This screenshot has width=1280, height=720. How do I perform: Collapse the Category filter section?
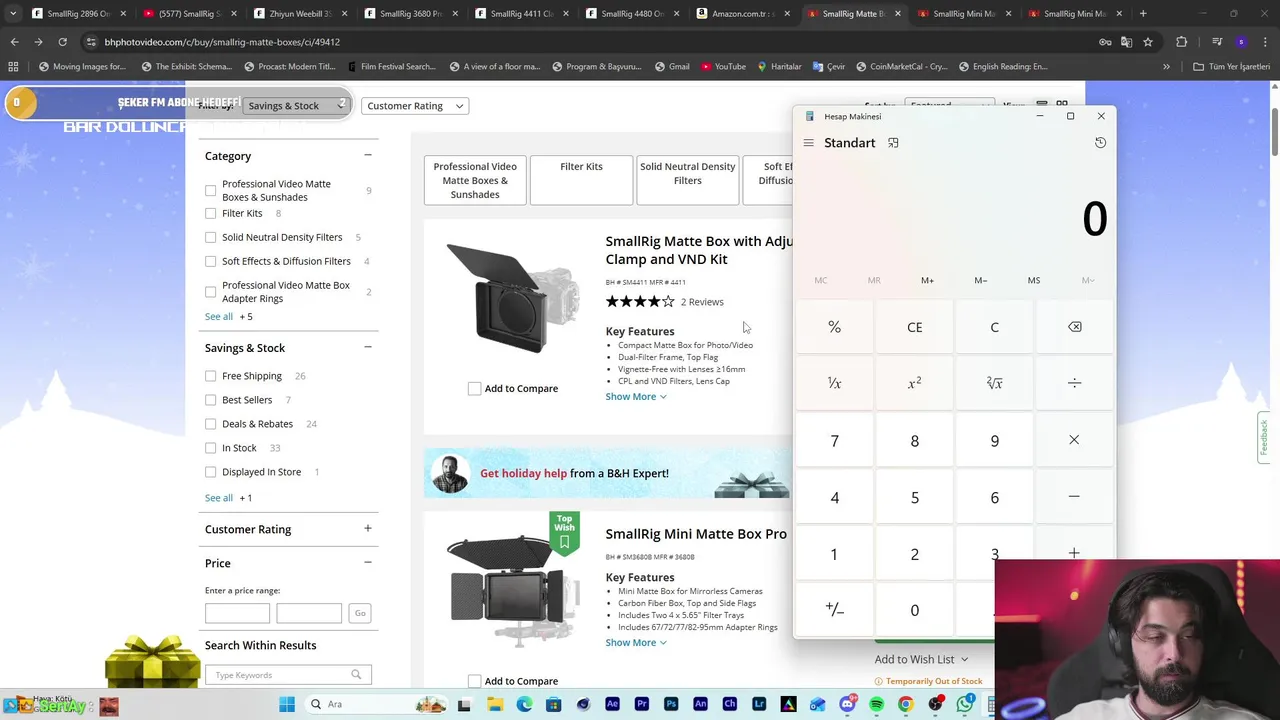pyautogui.click(x=367, y=156)
